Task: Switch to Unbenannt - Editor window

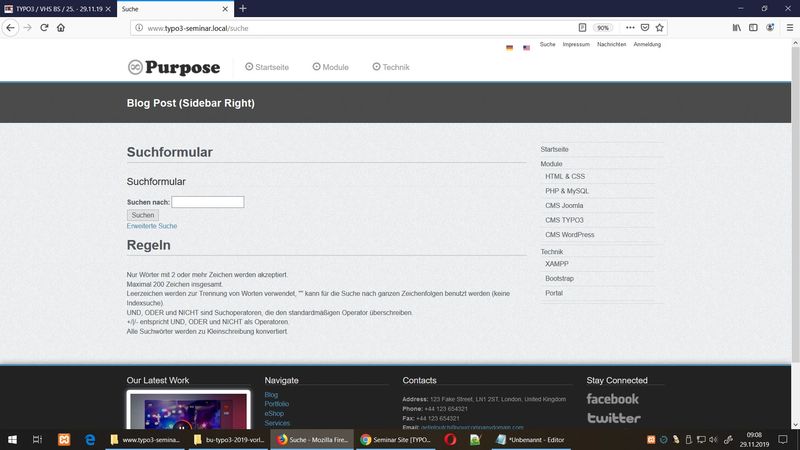Action: point(531,439)
